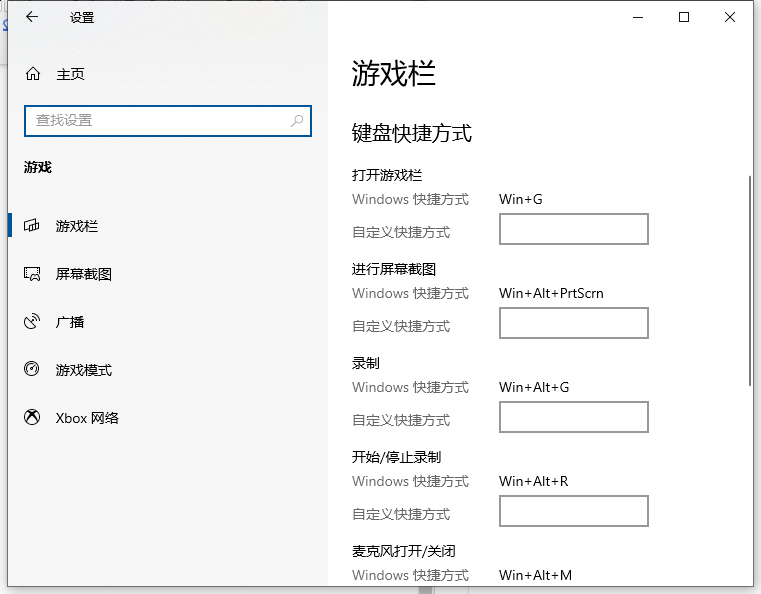Click the 广播 broadcast icon
Viewport: 761px width, 594px height.
pos(33,322)
